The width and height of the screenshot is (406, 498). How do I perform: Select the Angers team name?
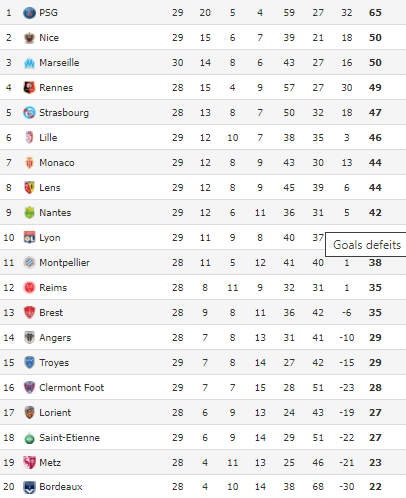coord(55,338)
